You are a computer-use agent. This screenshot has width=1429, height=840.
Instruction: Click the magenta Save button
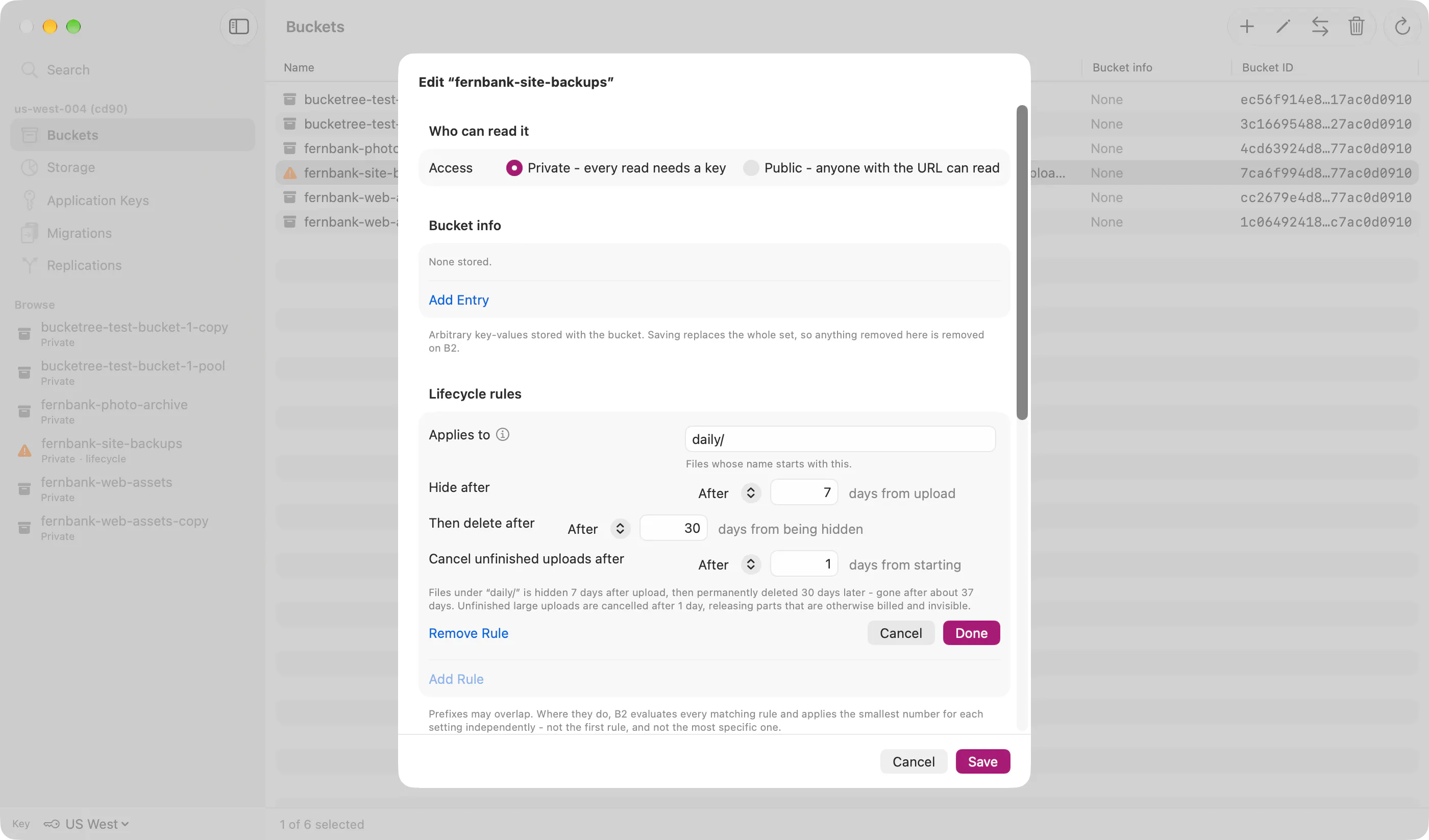point(982,761)
